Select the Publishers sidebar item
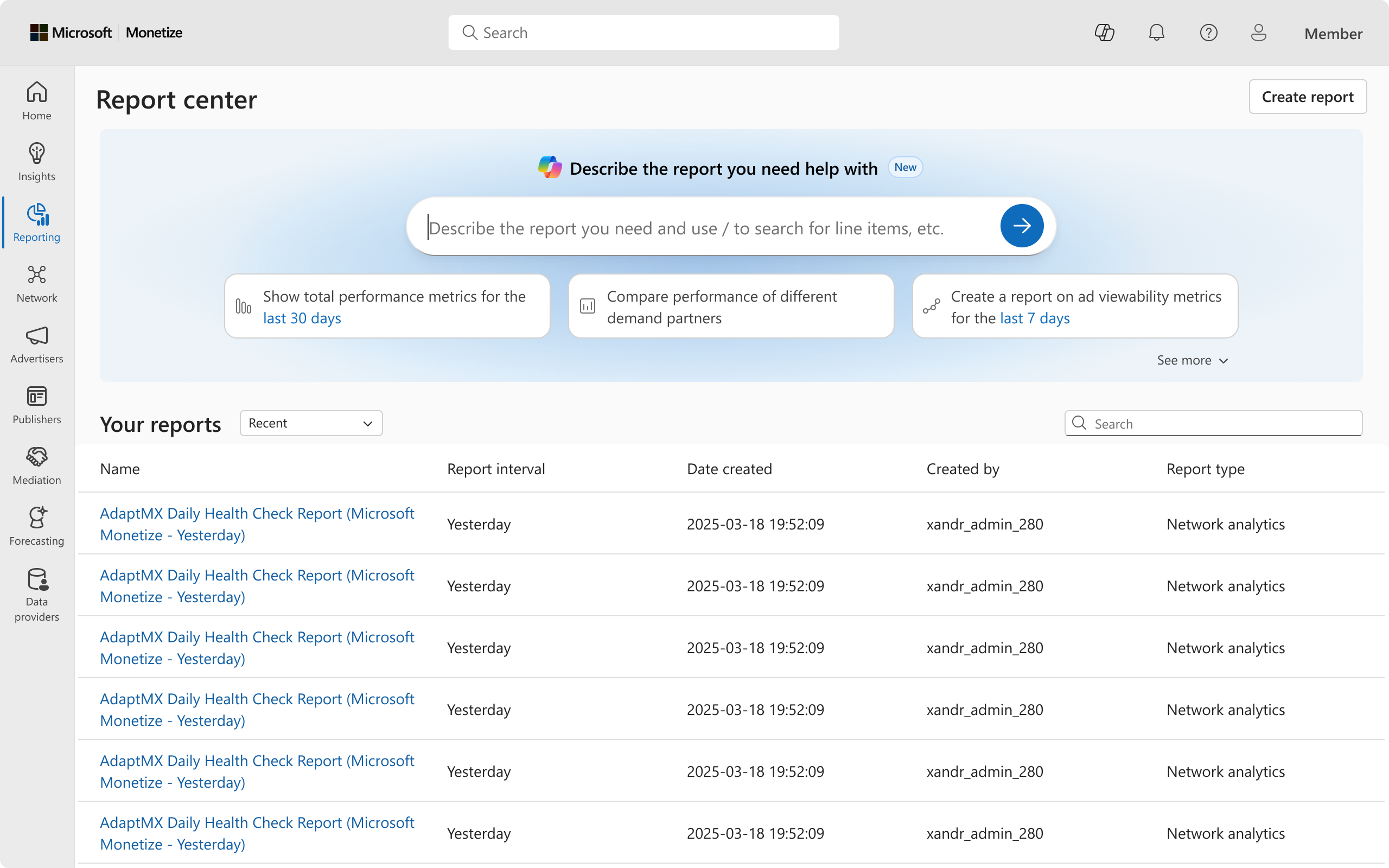 point(37,405)
